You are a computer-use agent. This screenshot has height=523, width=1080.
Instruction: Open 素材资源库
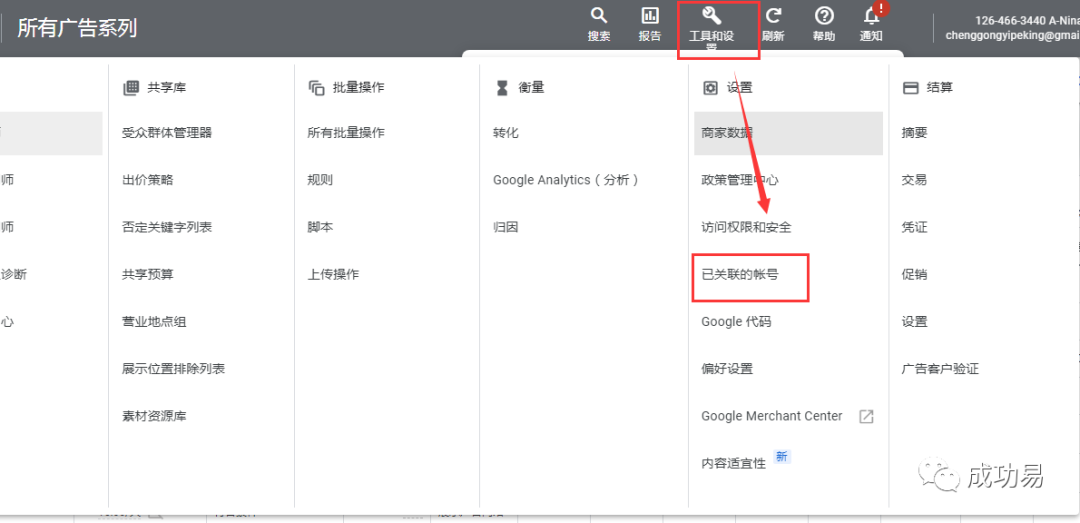coord(154,416)
